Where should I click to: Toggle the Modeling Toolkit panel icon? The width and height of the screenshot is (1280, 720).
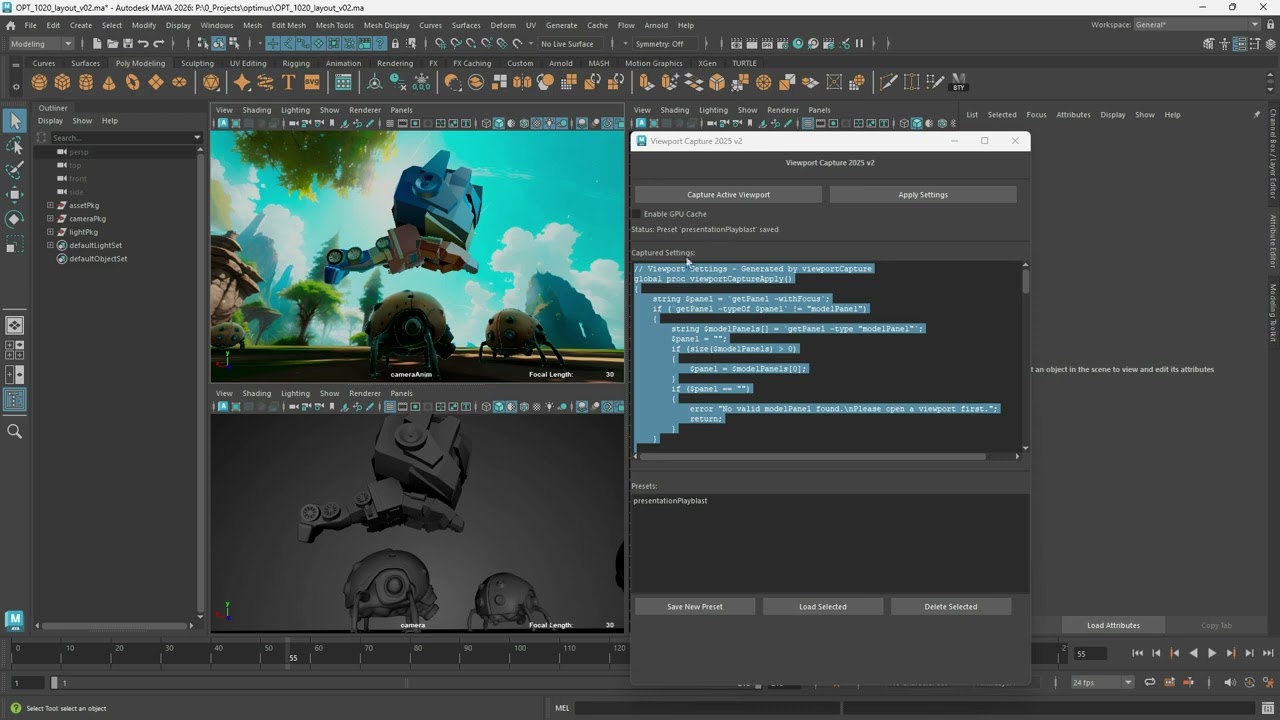(x=1209, y=43)
